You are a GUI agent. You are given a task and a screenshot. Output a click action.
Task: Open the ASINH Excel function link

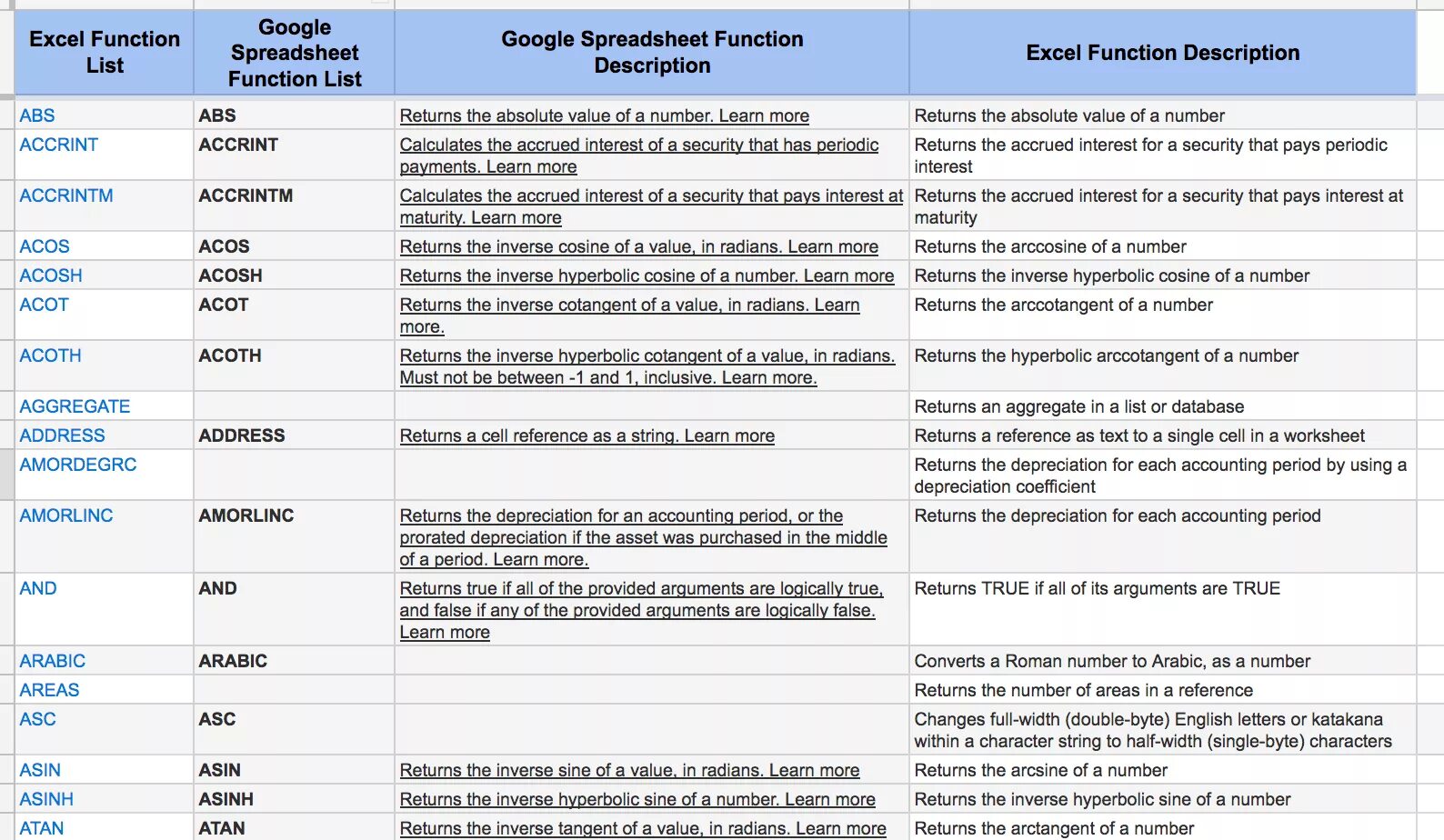coord(47,799)
